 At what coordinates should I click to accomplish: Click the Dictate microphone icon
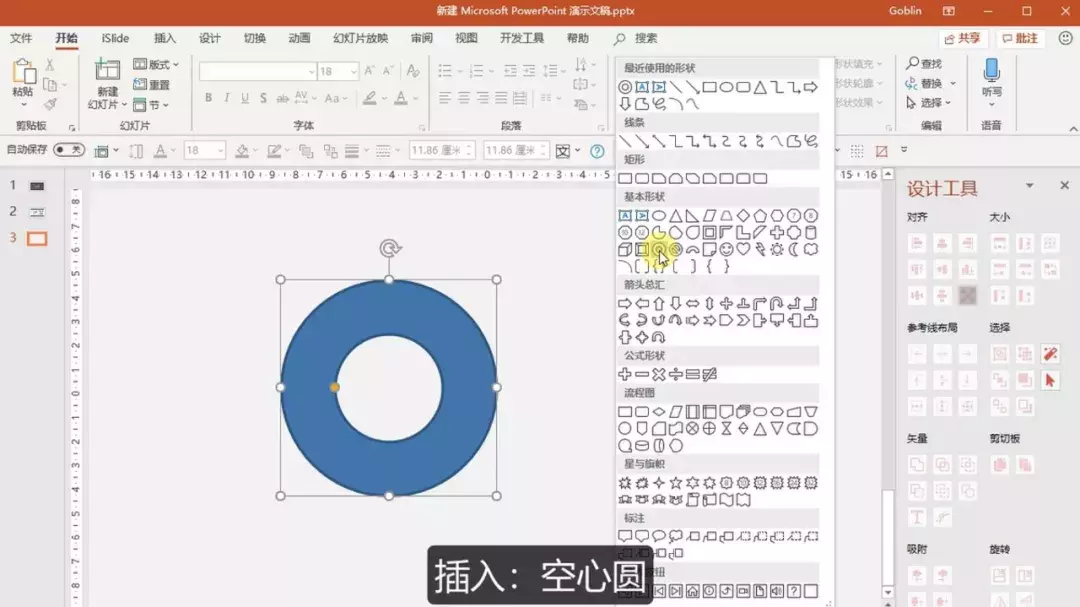pos(991,70)
